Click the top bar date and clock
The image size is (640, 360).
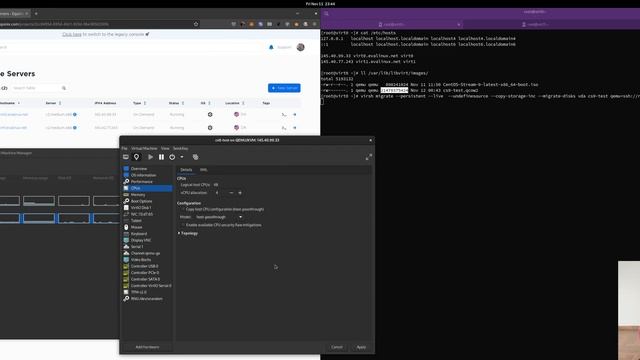[x=320, y=4]
